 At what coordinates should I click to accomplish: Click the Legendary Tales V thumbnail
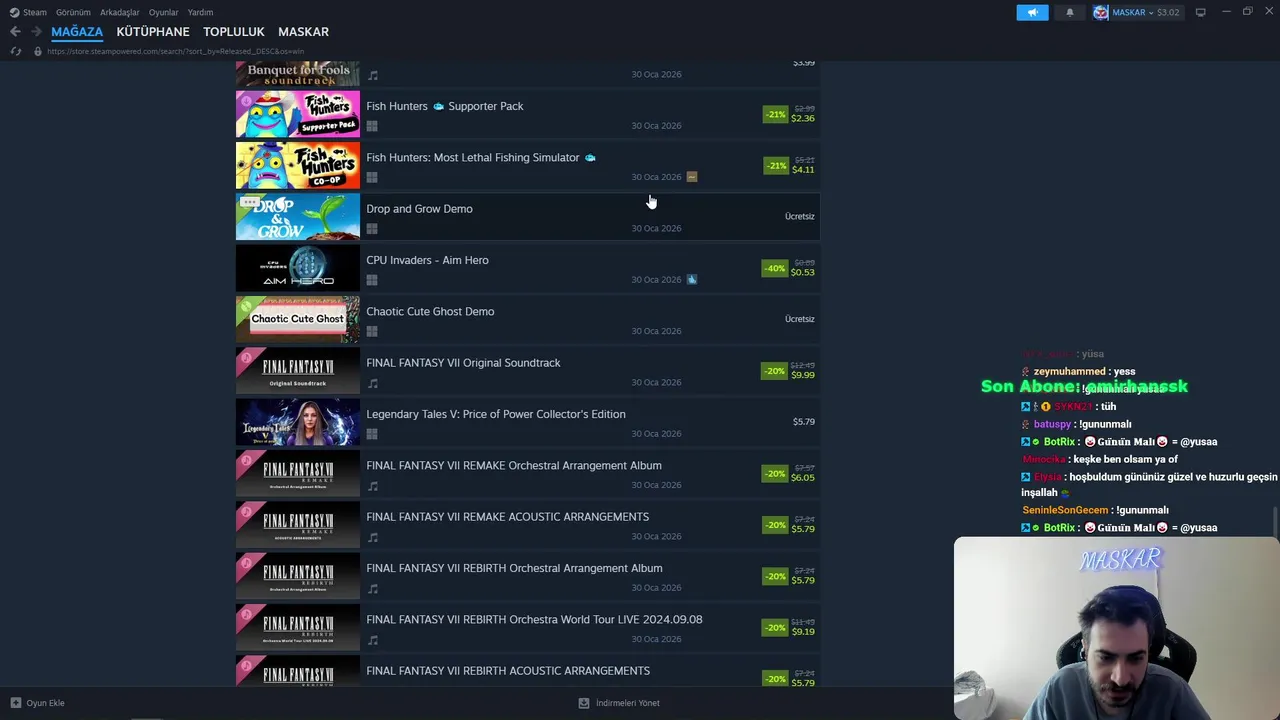point(297,422)
